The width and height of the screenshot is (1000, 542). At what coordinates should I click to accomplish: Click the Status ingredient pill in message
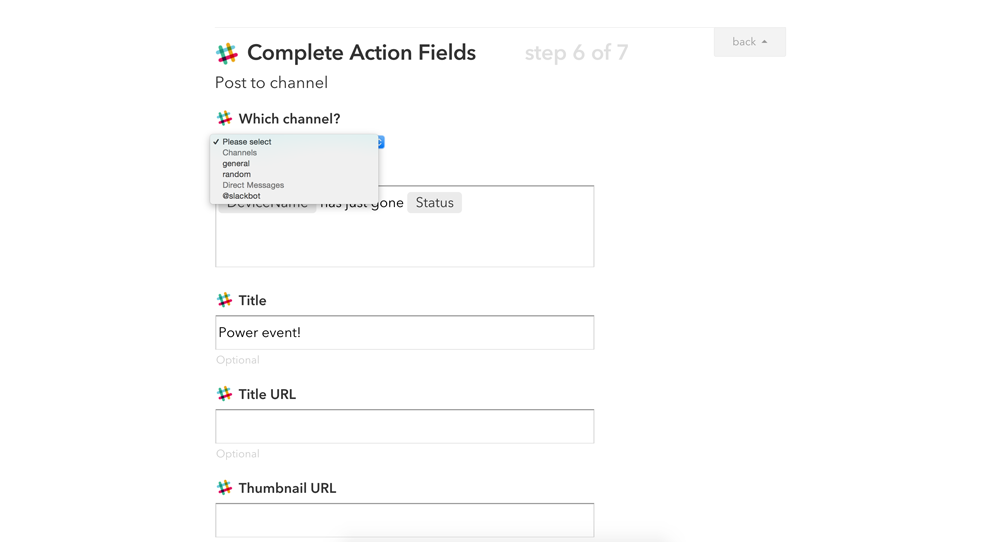tap(434, 203)
